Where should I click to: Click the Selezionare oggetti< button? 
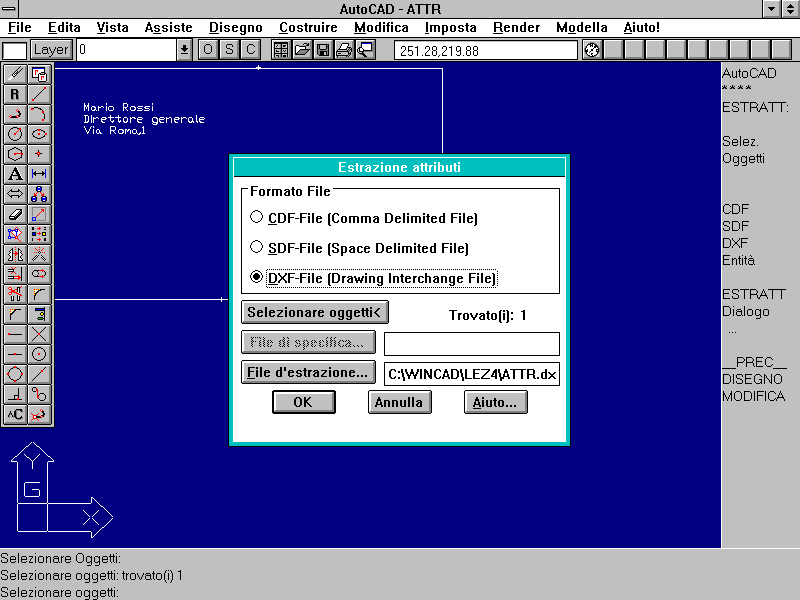pyautogui.click(x=314, y=312)
